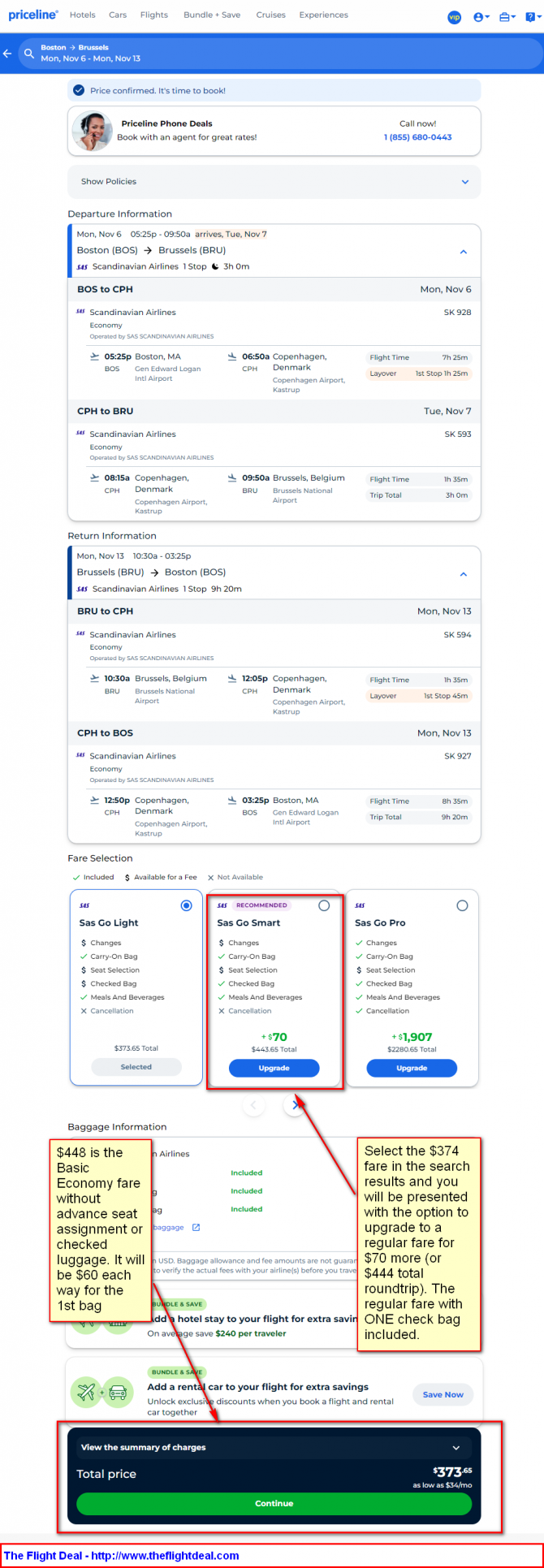Image resolution: width=544 pixels, height=1568 pixels.
Task: Click the '1st Stop 45m' layover
Action: tap(446, 696)
